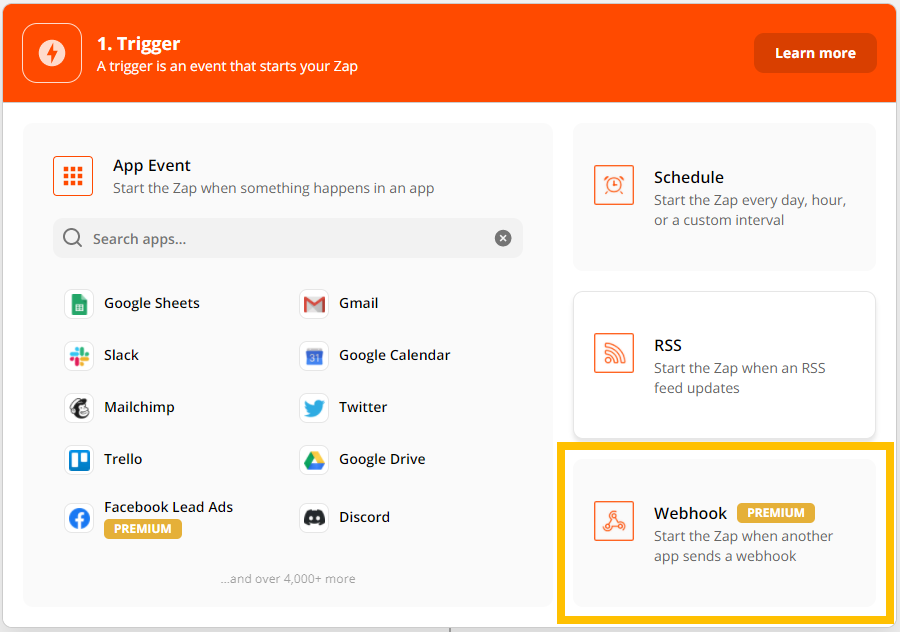The image size is (900, 632).
Task: Click the App Event grid icon
Action: tap(73, 176)
